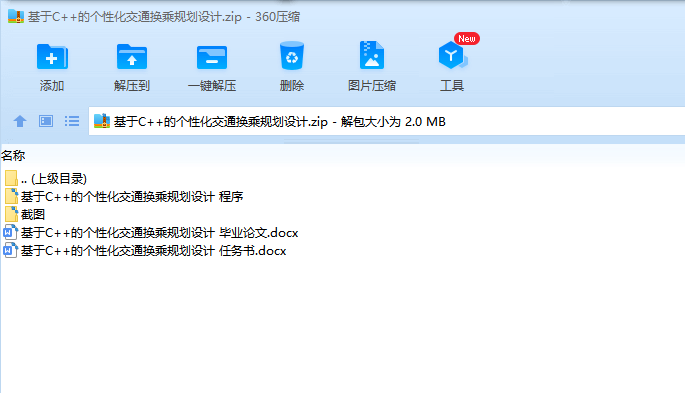Select the 截图 folder name
This screenshot has height=393, width=685.
coord(33,214)
